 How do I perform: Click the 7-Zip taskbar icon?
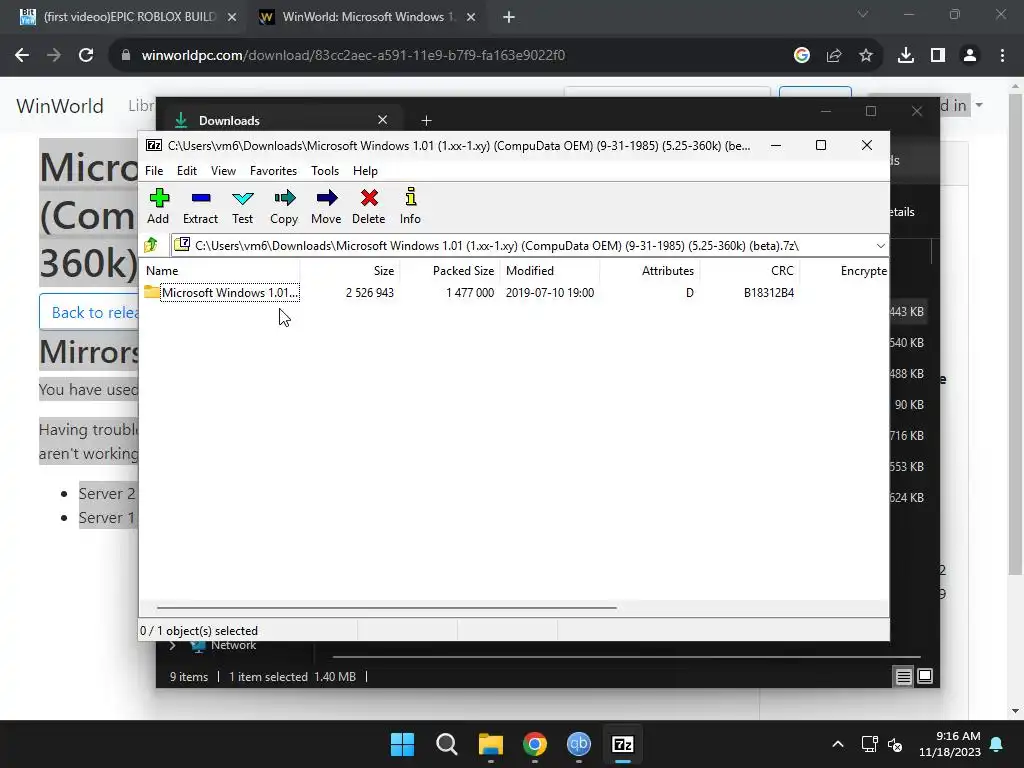[622, 744]
